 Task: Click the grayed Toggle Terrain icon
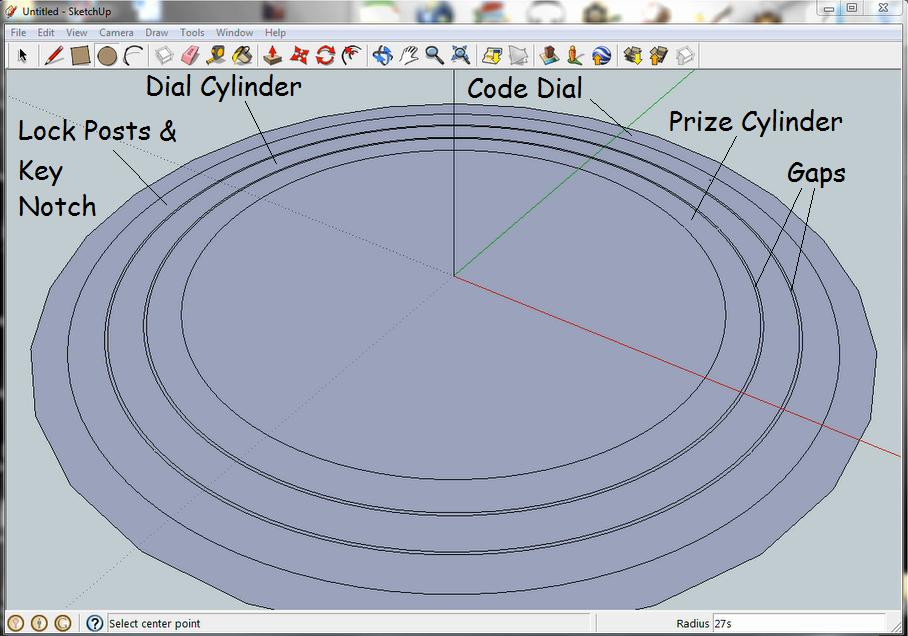point(518,56)
